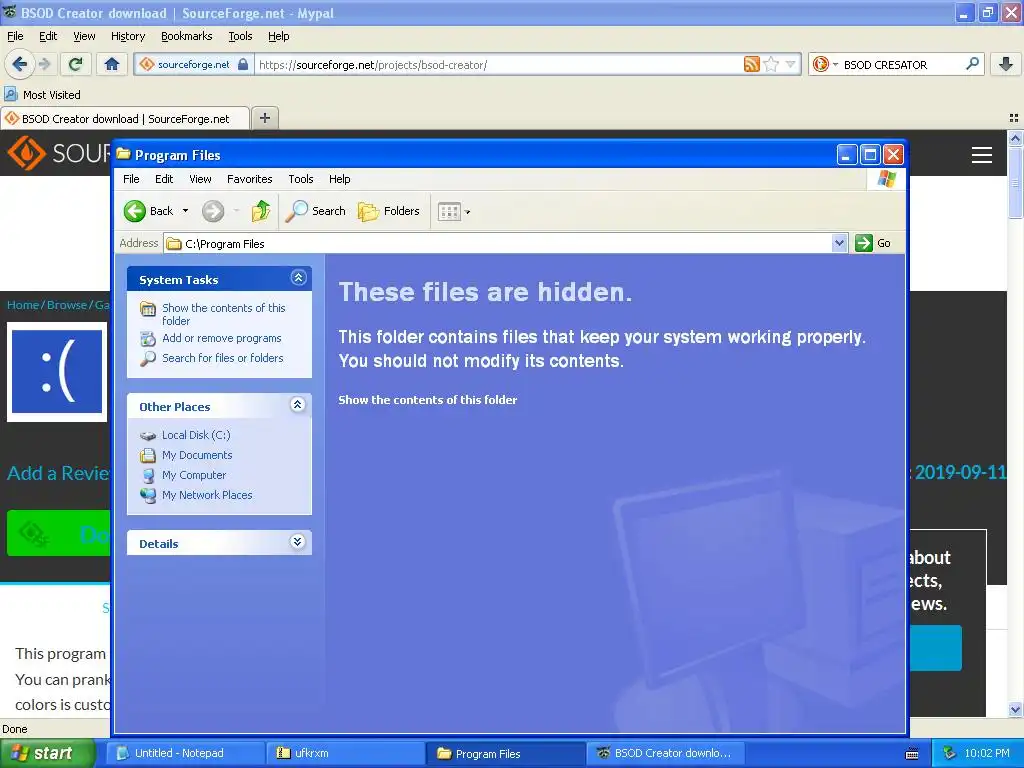1024x768 pixels.
Task: Click the magnifier search icon in the browser
Action: point(972,64)
